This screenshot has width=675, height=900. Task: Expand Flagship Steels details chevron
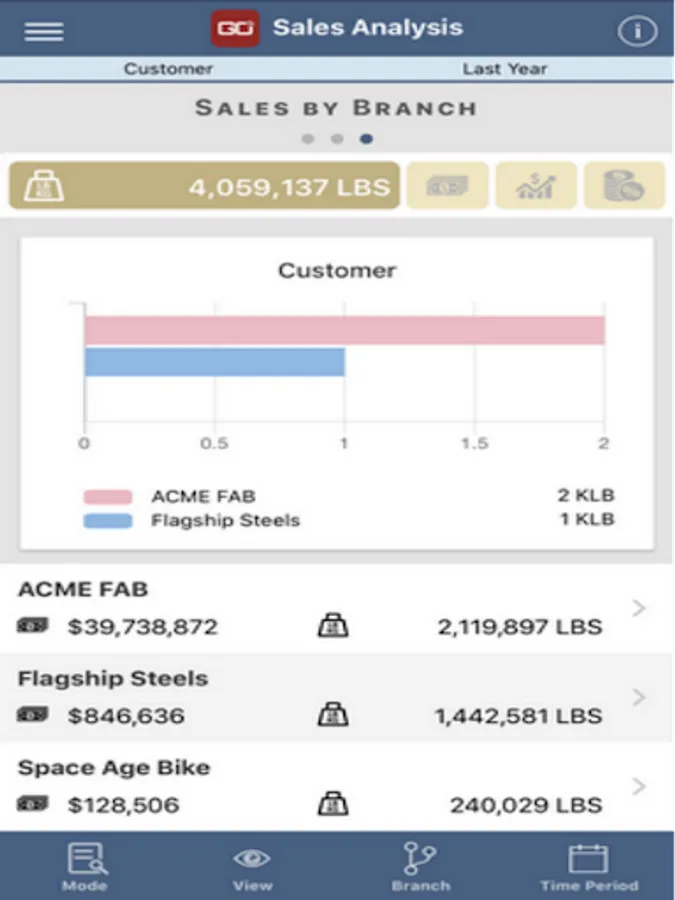(639, 697)
